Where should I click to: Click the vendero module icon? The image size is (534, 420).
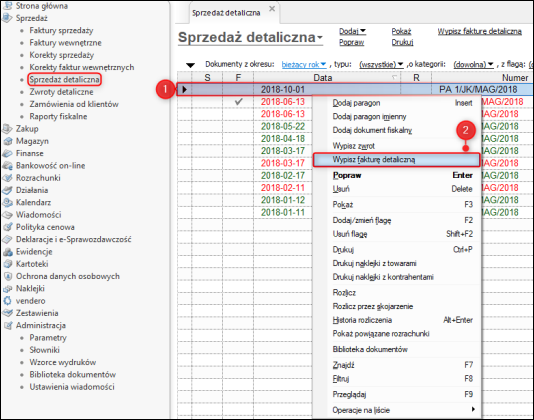click(x=7, y=301)
